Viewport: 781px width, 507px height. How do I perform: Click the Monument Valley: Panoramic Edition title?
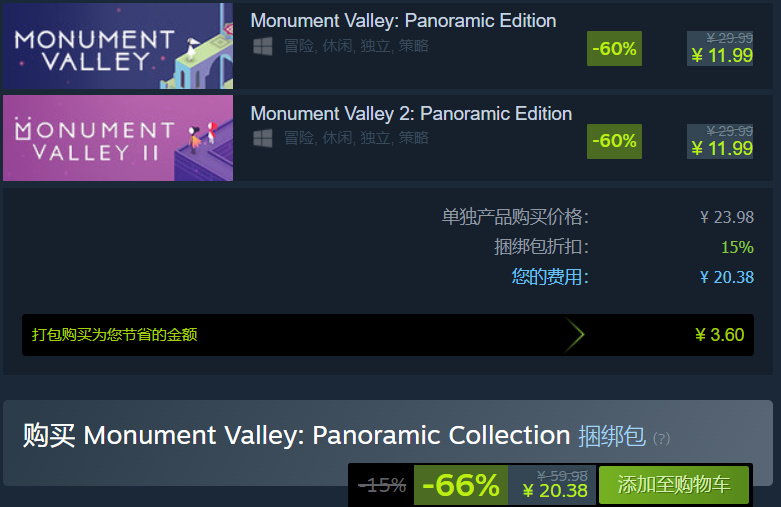click(x=403, y=20)
